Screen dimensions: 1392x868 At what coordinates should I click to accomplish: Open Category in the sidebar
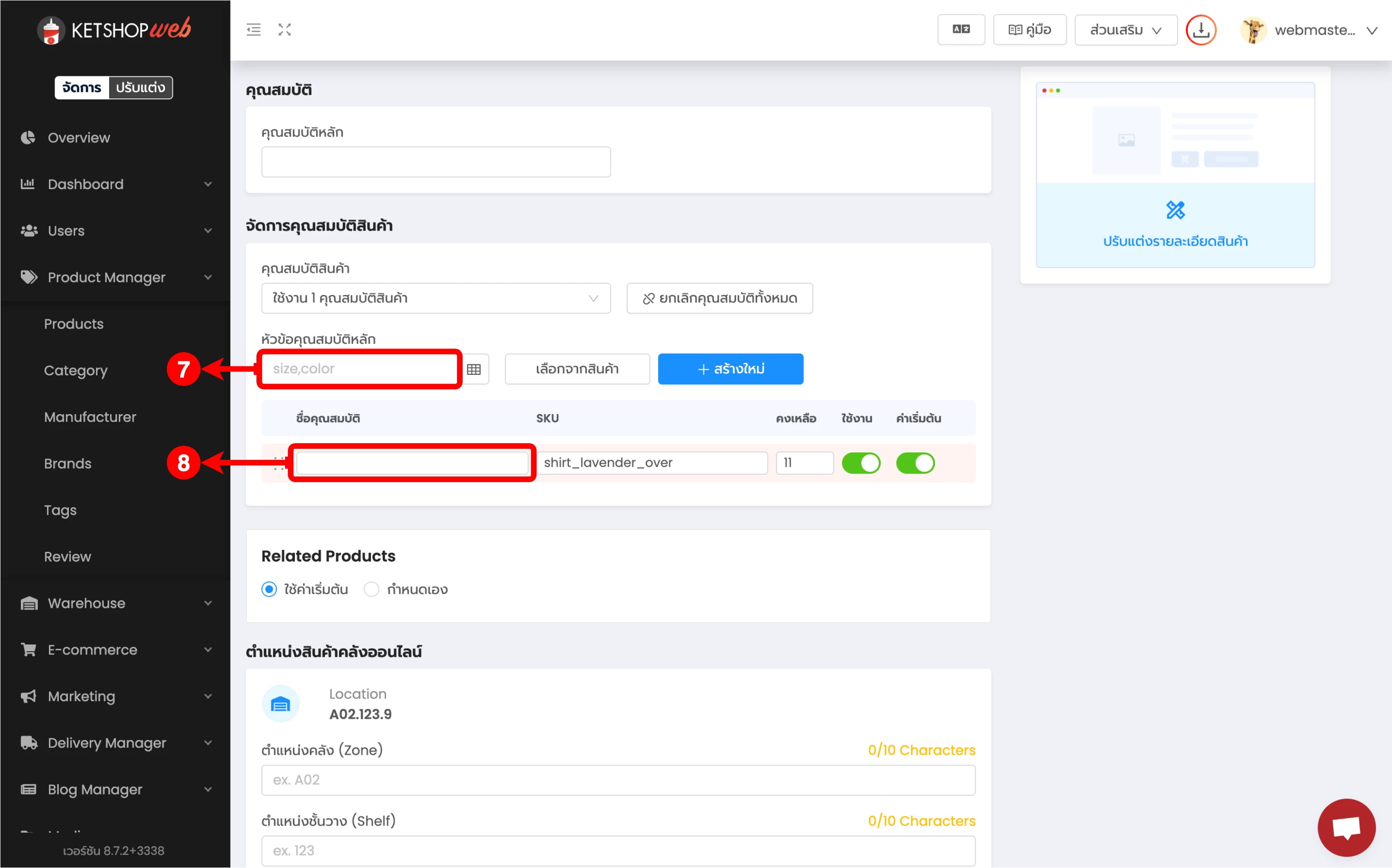pyautogui.click(x=76, y=370)
